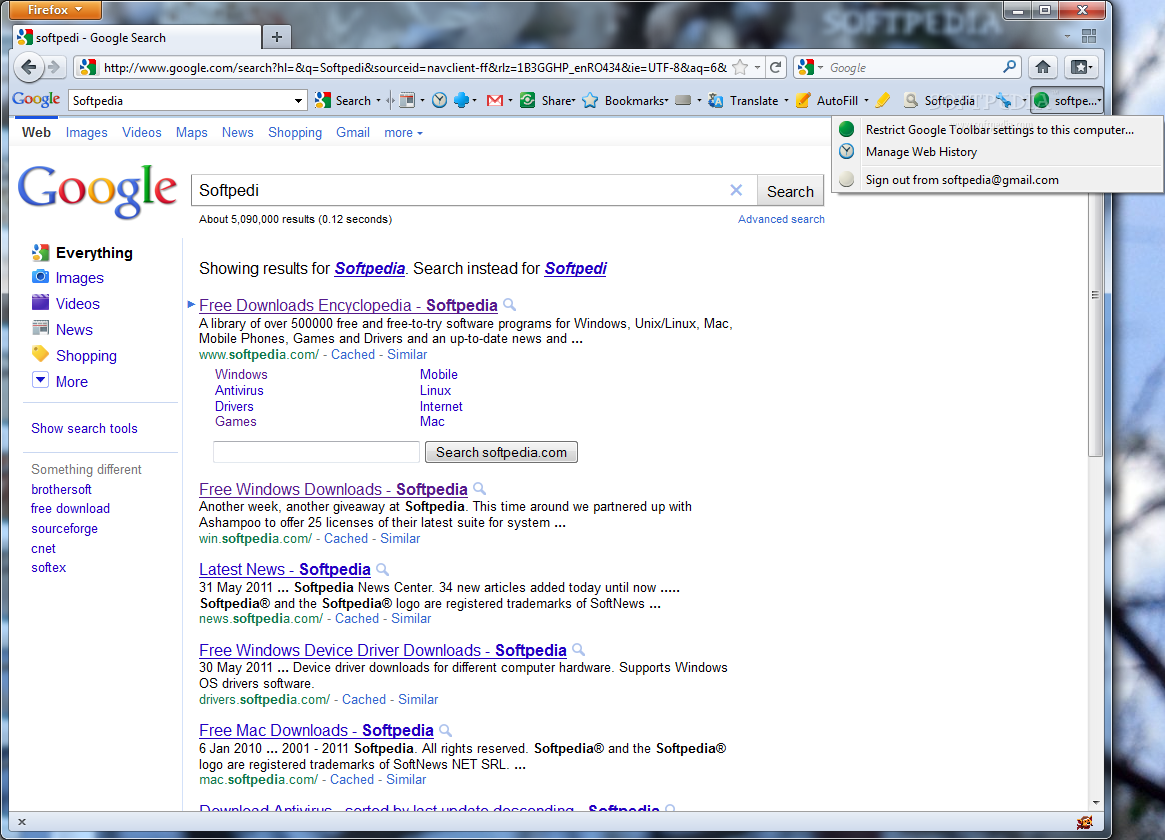The image size is (1165, 840).
Task: Click the magnifier in Firefox search box
Action: click(x=1009, y=67)
